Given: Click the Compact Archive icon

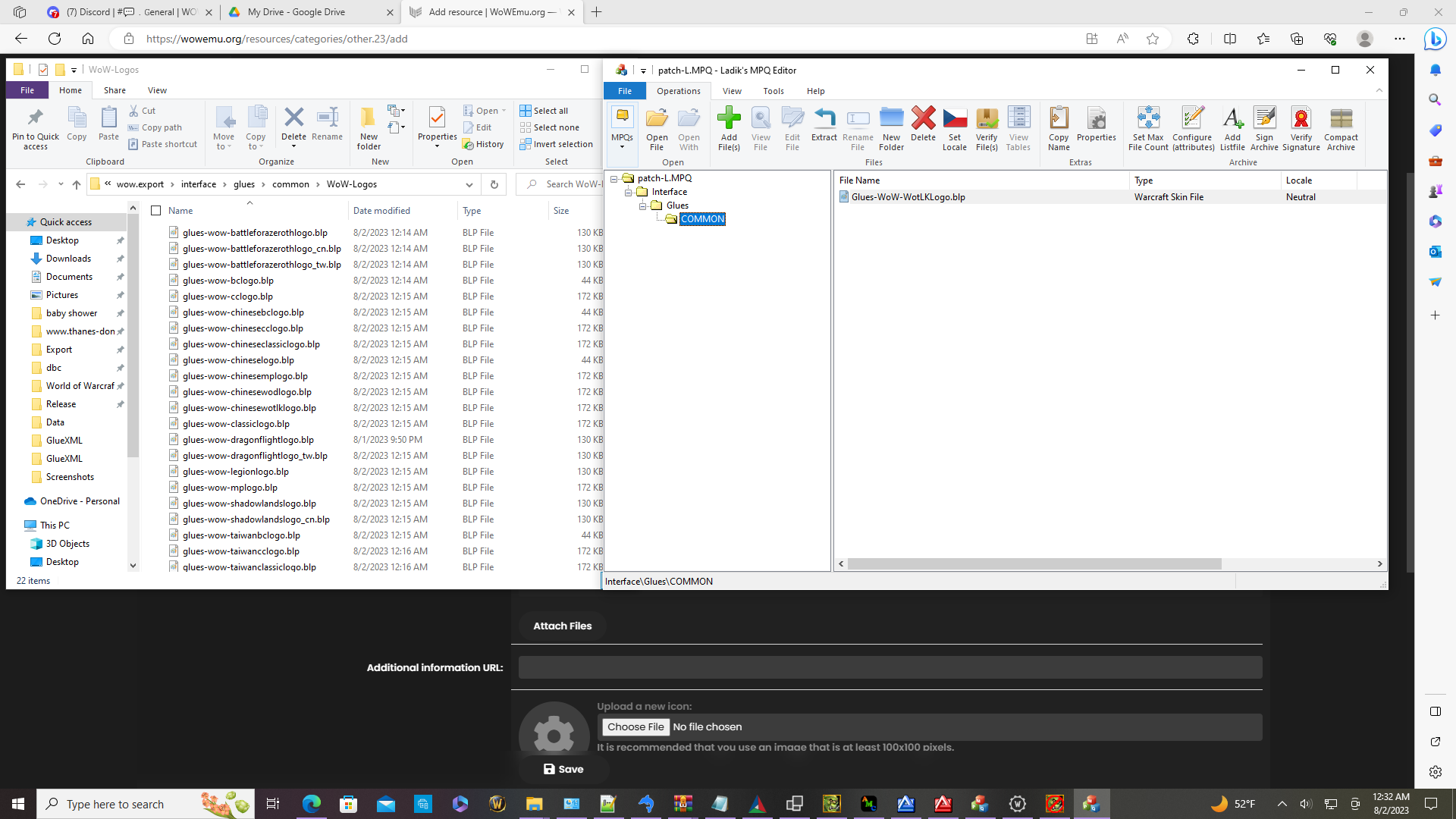Looking at the screenshot, I should click(x=1341, y=118).
